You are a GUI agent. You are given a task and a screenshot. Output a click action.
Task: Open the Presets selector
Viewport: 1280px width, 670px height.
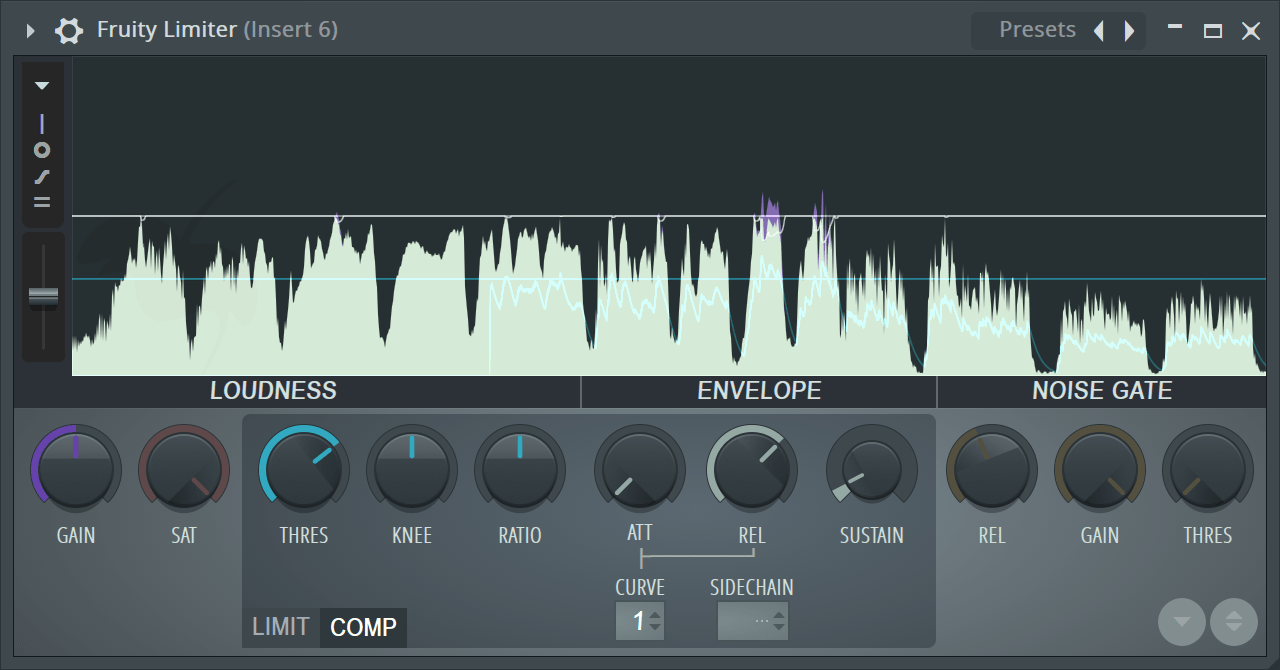1037,29
